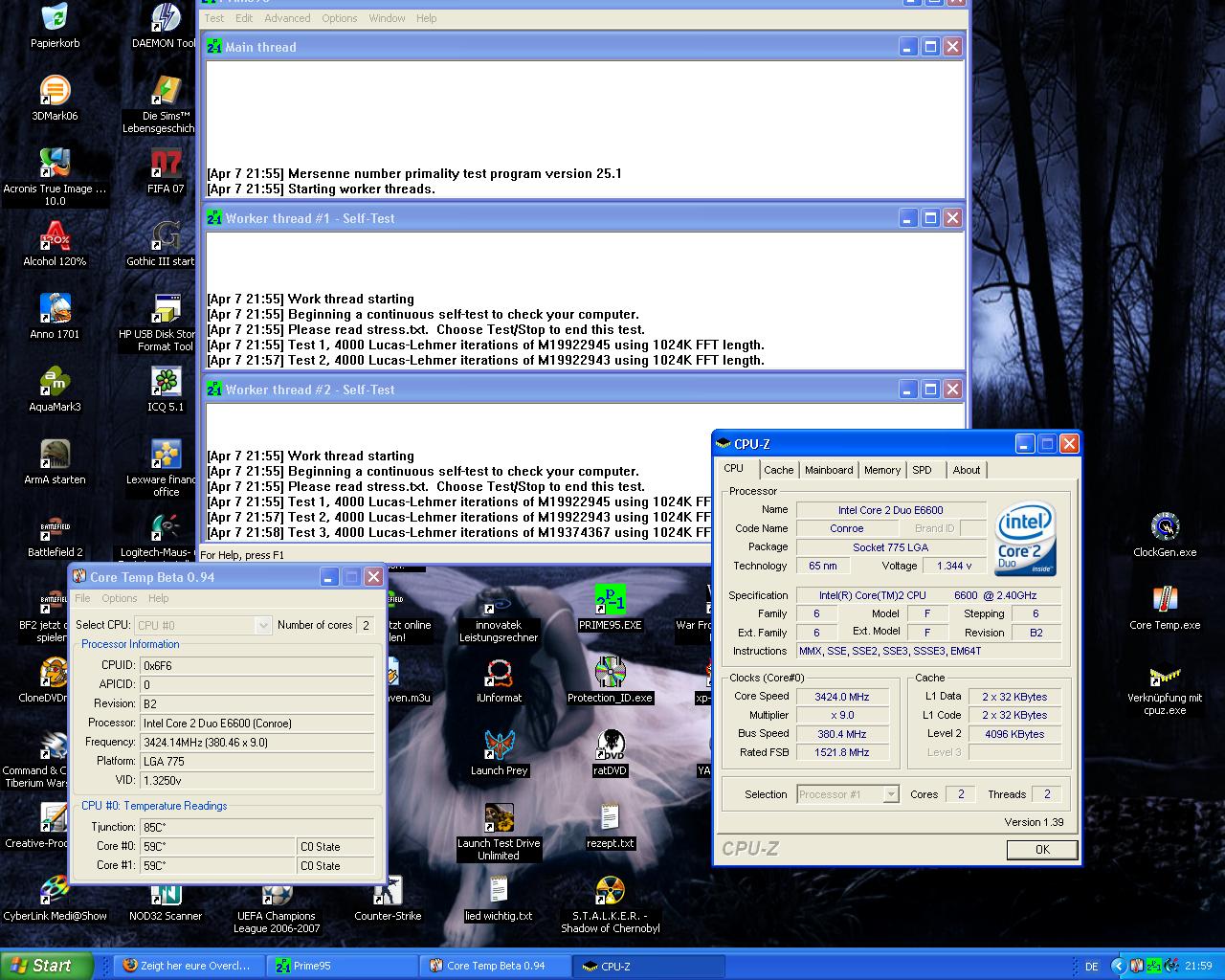
Task: Switch to the CPU-Z taskbar button
Action: (650, 966)
